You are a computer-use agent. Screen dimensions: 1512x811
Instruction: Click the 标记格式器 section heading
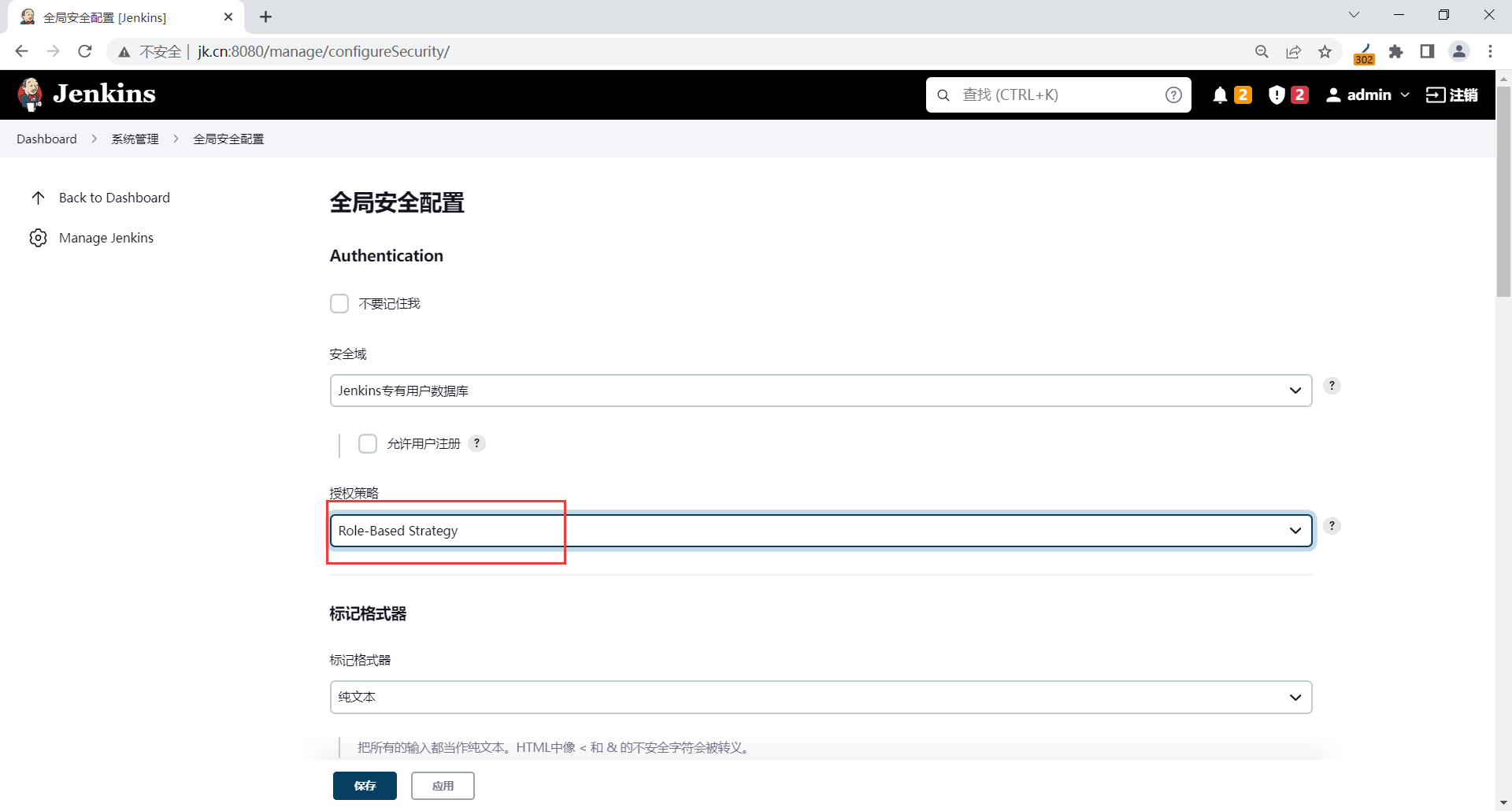(368, 614)
